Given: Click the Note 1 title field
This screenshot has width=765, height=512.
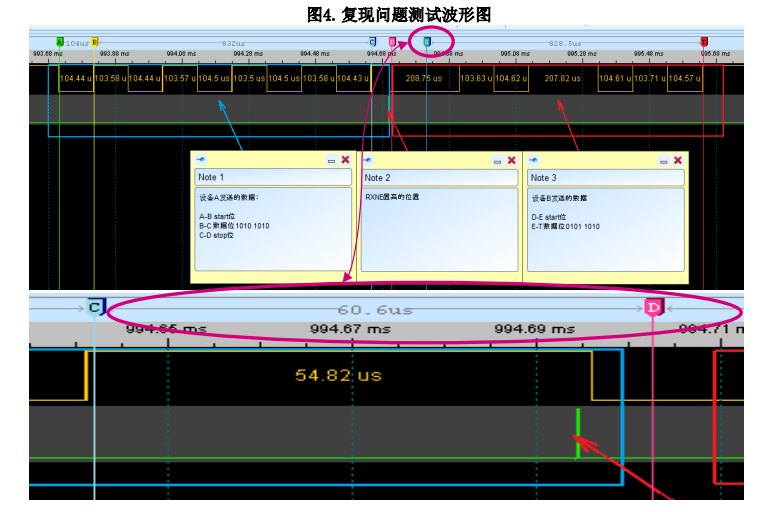Looking at the screenshot, I should (273, 177).
